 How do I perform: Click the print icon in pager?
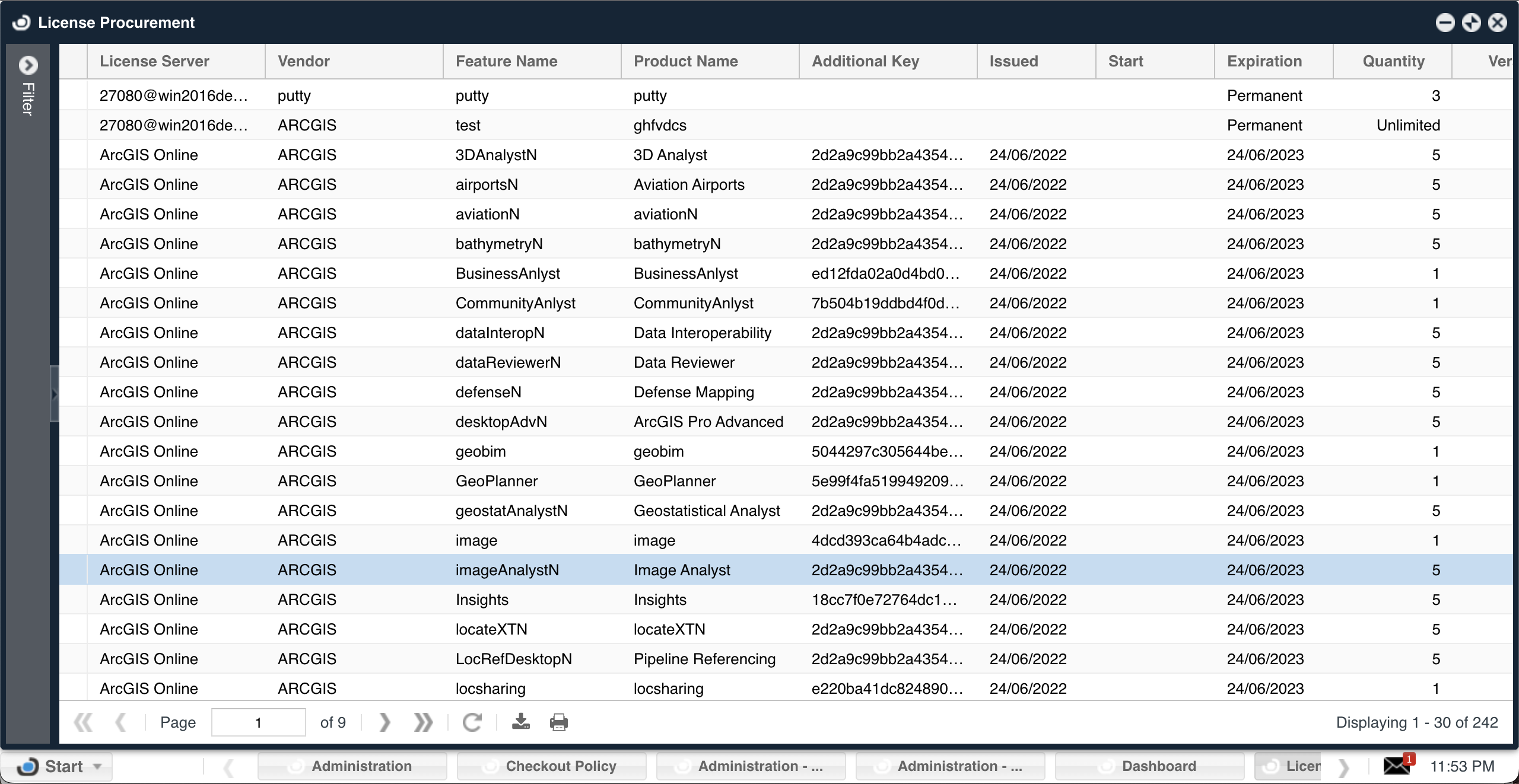[x=558, y=722]
